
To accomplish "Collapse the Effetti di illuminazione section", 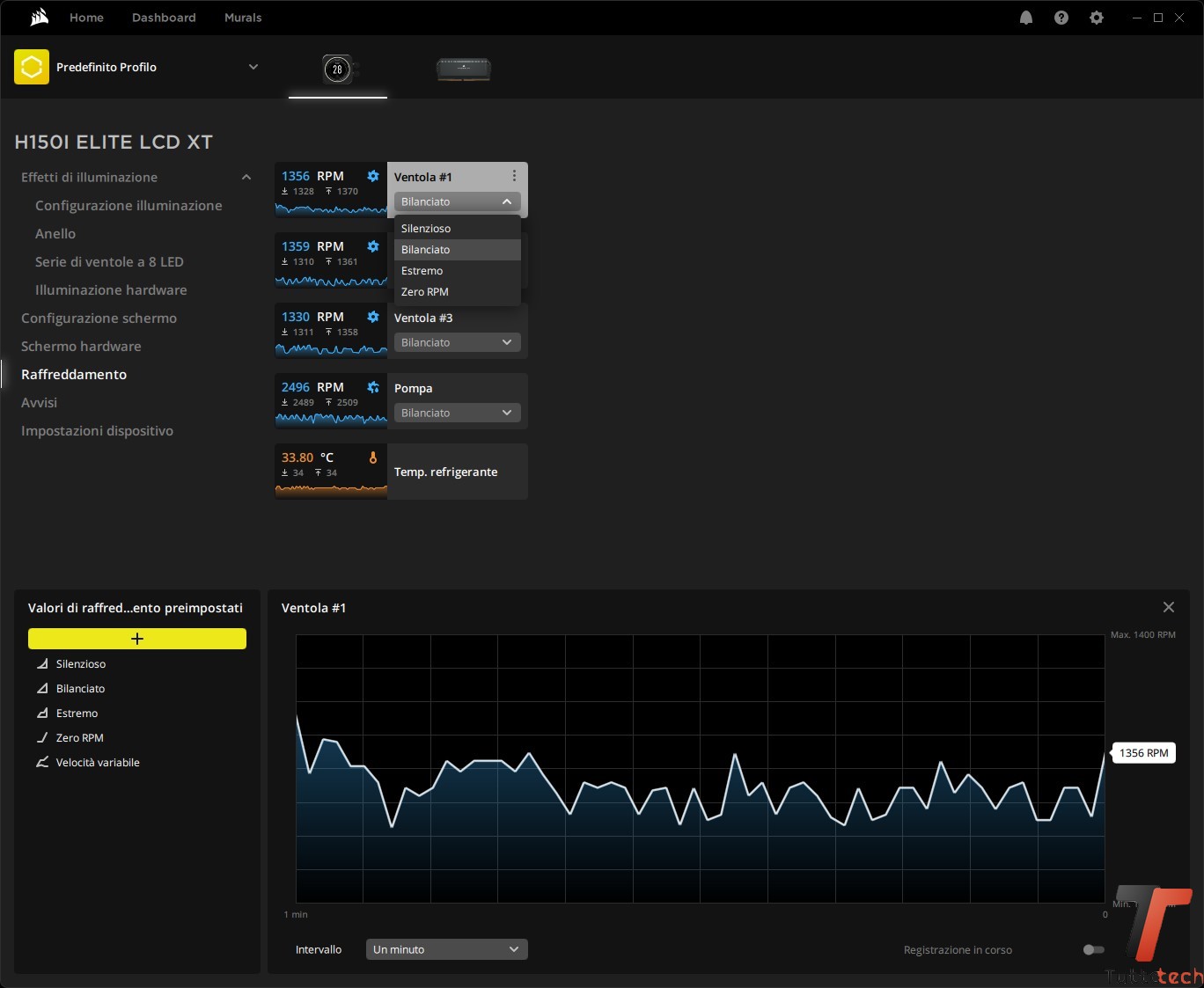I will pyautogui.click(x=246, y=178).
